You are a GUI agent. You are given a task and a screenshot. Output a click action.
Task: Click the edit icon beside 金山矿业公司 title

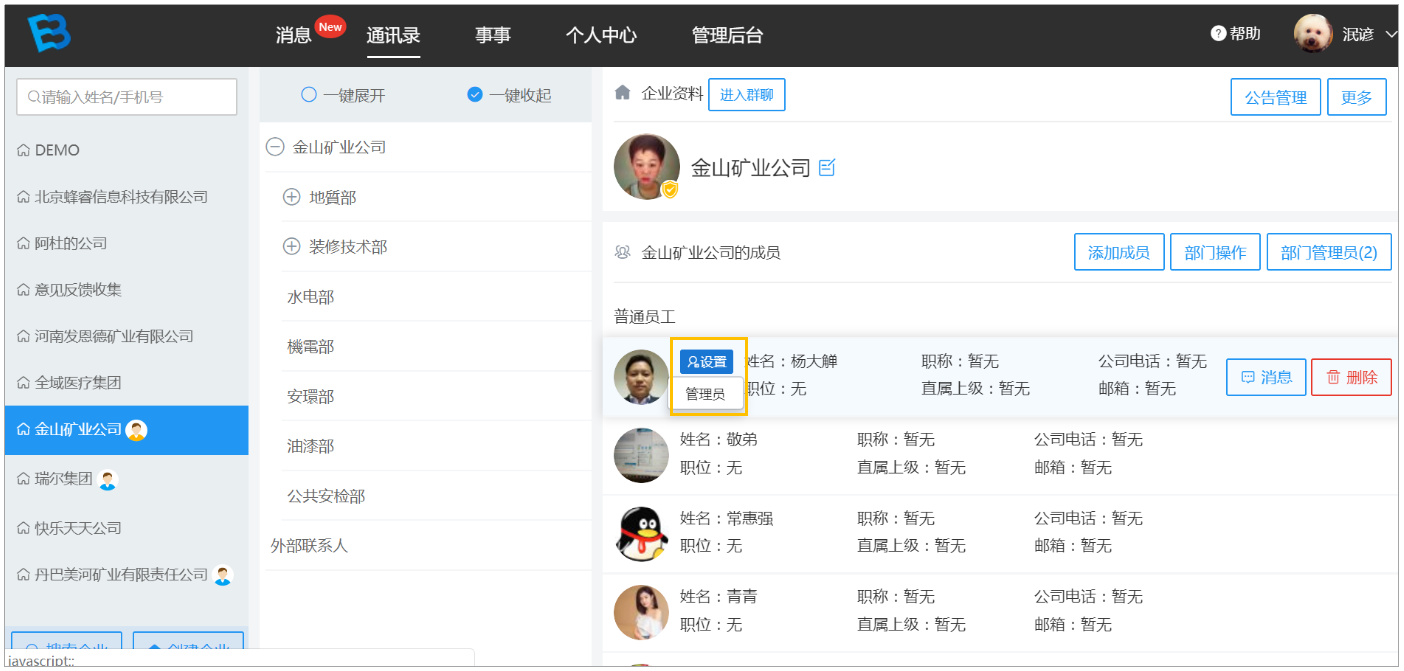827,167
